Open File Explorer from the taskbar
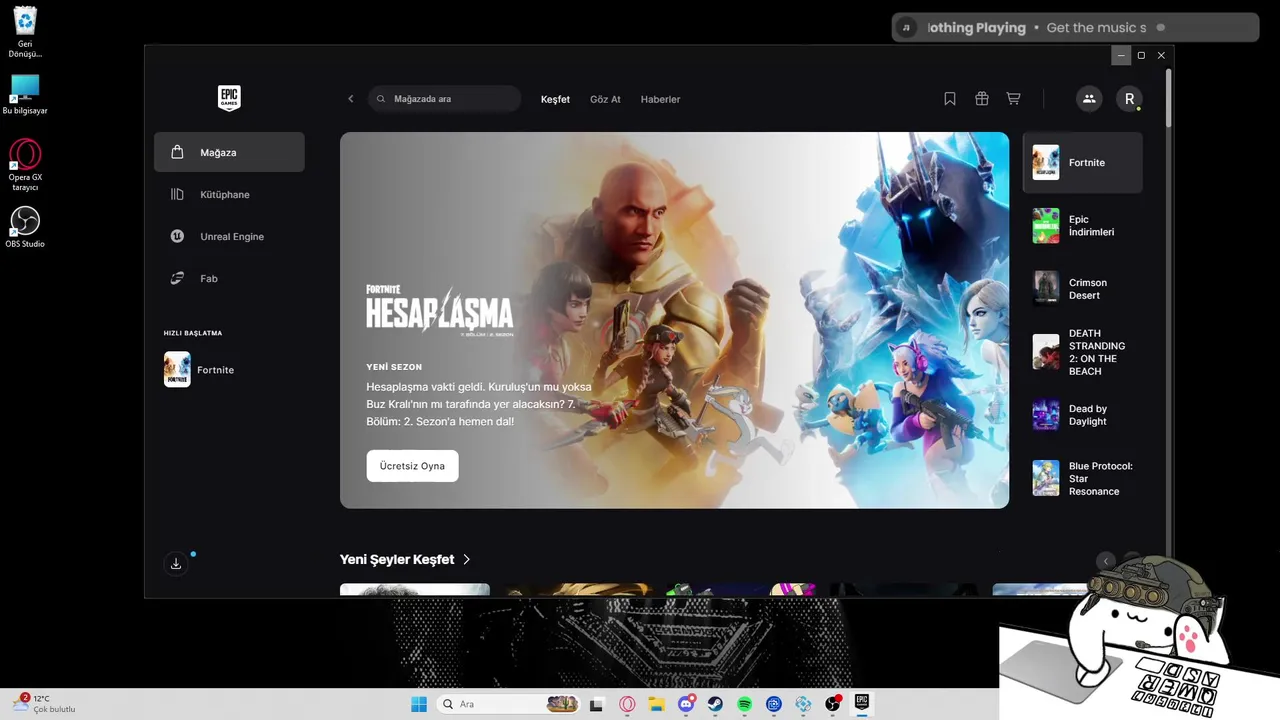 [x=657, y=704]
